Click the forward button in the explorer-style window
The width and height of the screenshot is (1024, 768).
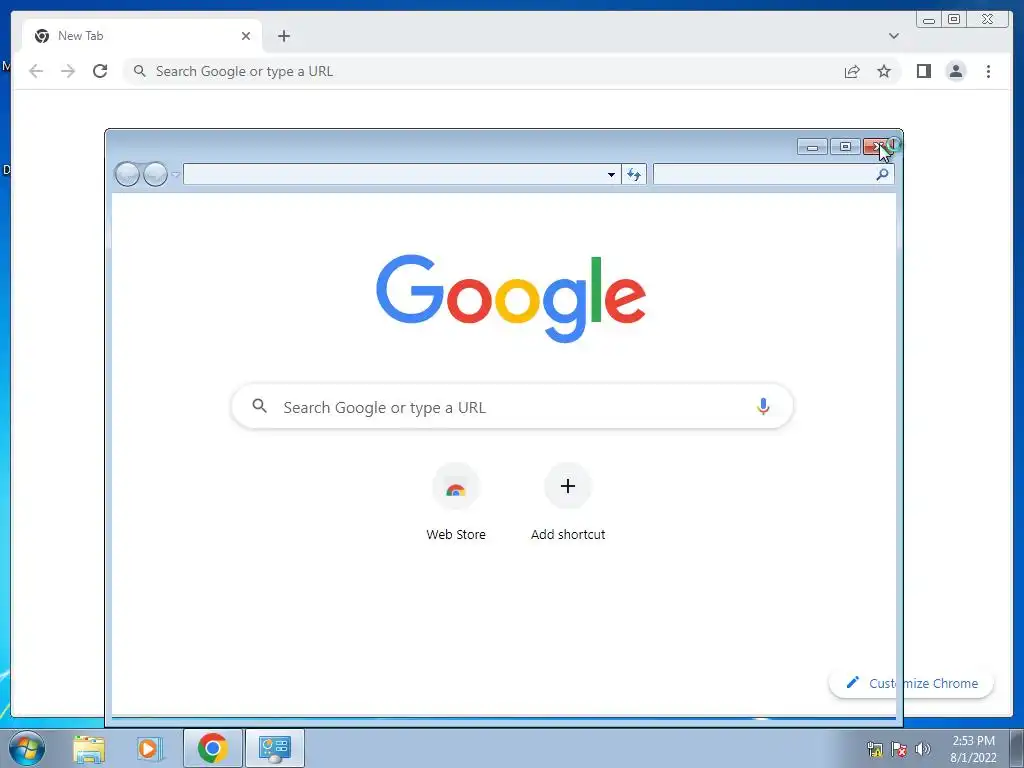click(155, 174)
